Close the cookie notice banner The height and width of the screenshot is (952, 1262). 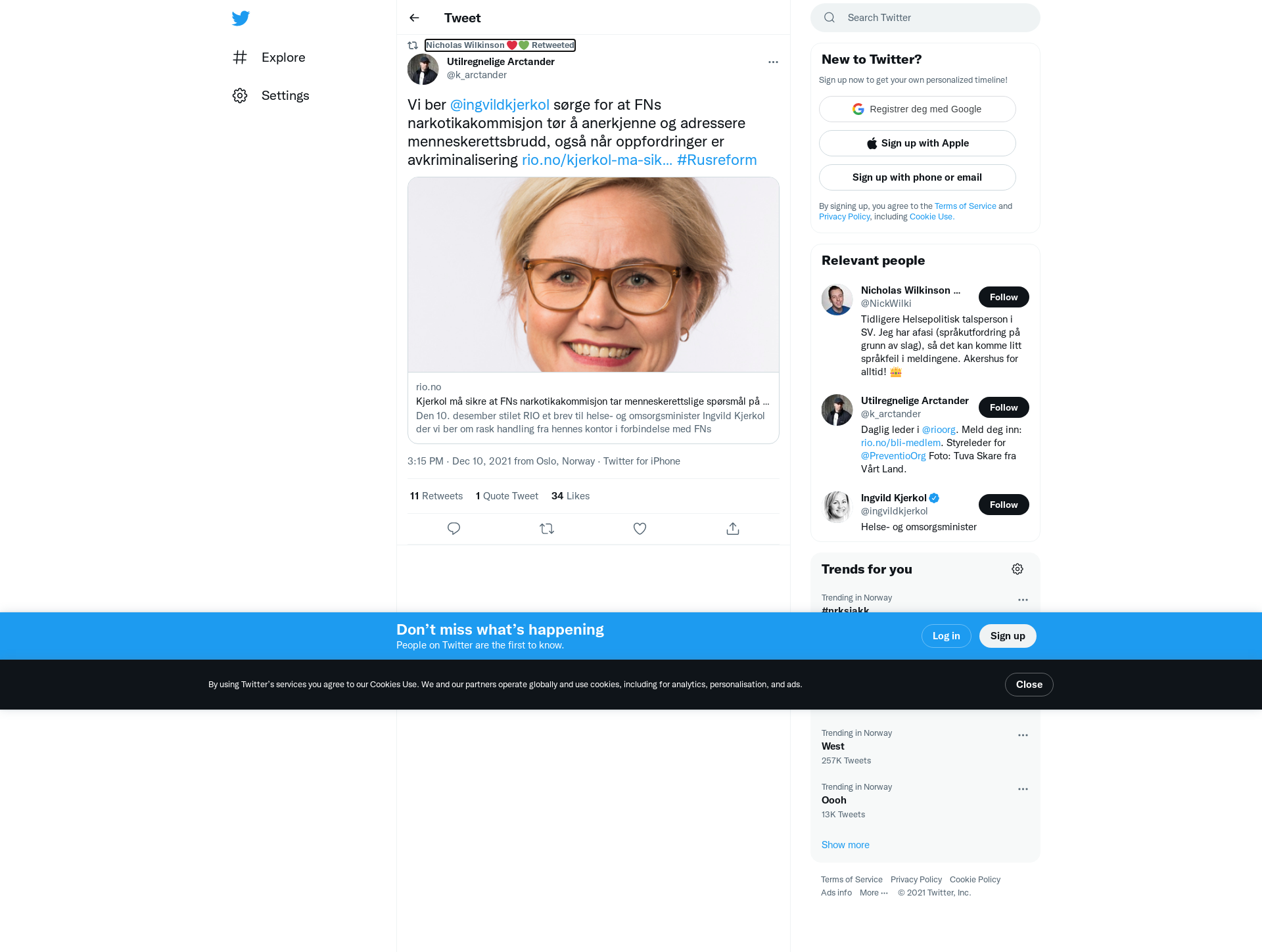coord(1029,685)
